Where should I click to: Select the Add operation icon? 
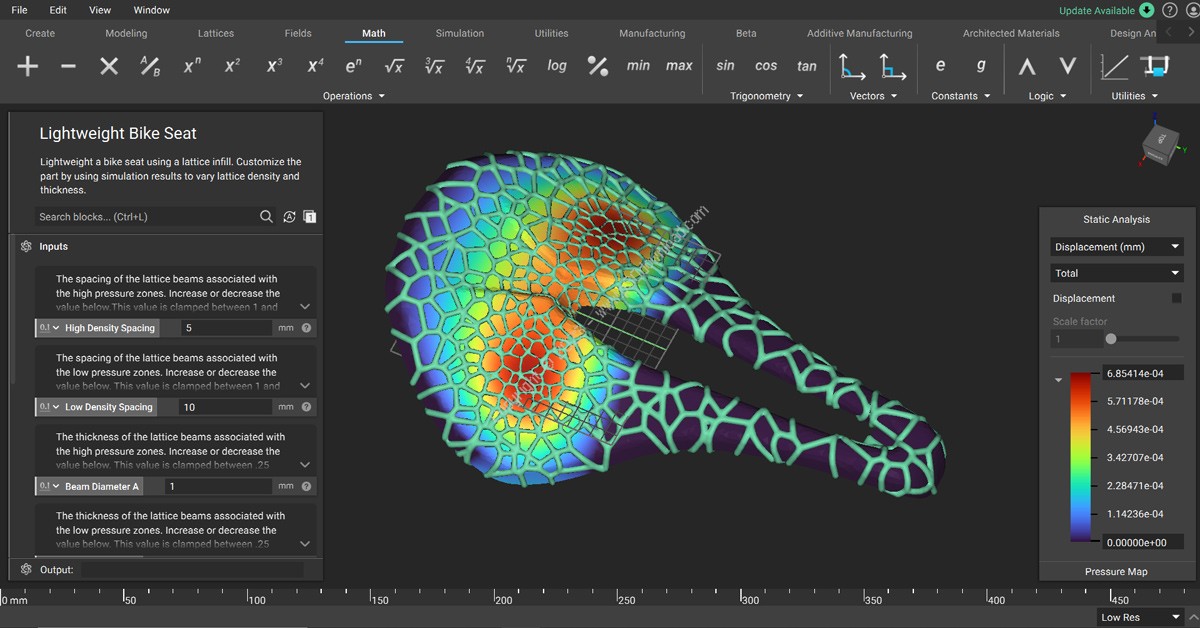tap(28, 66)
